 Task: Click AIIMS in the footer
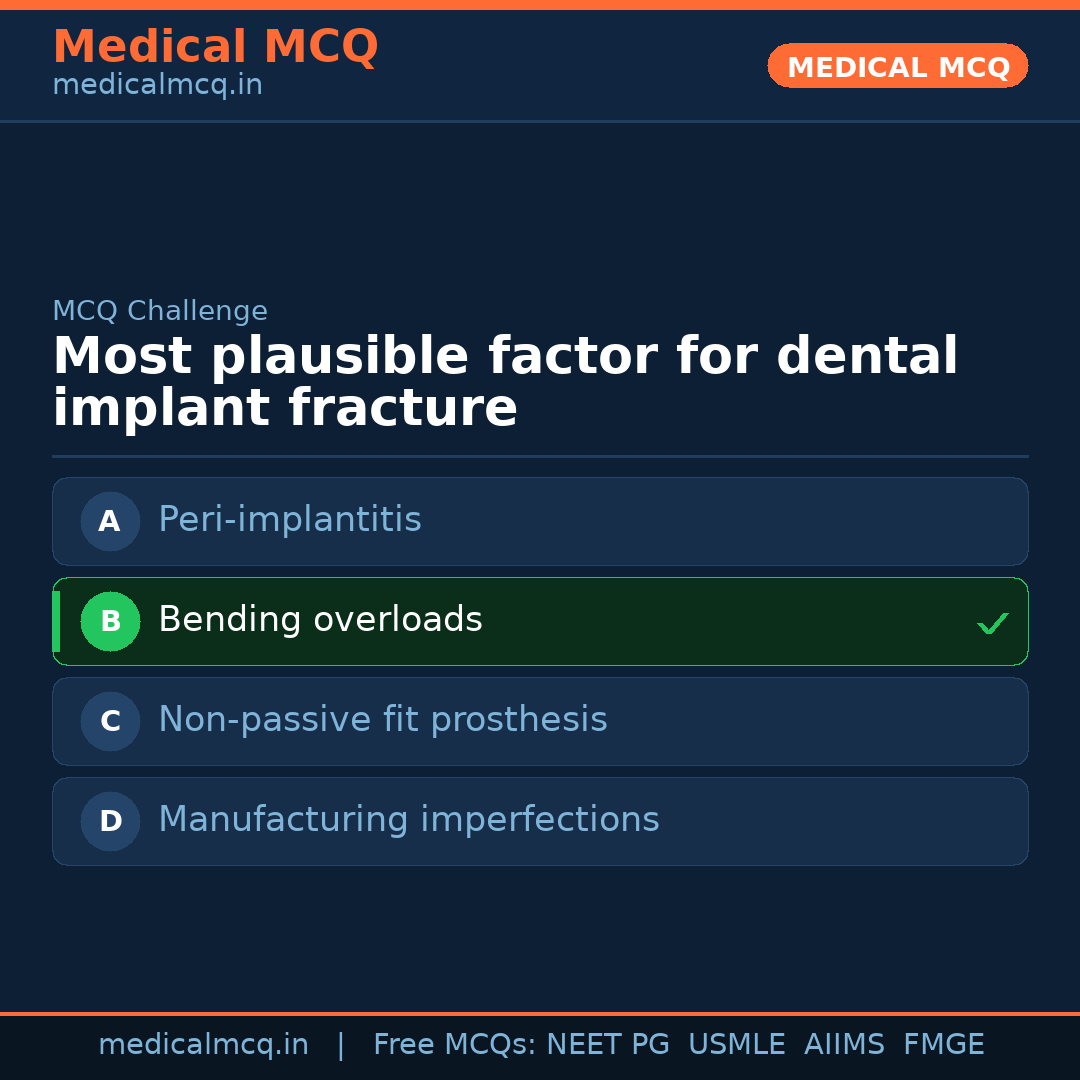point(844,1045)
